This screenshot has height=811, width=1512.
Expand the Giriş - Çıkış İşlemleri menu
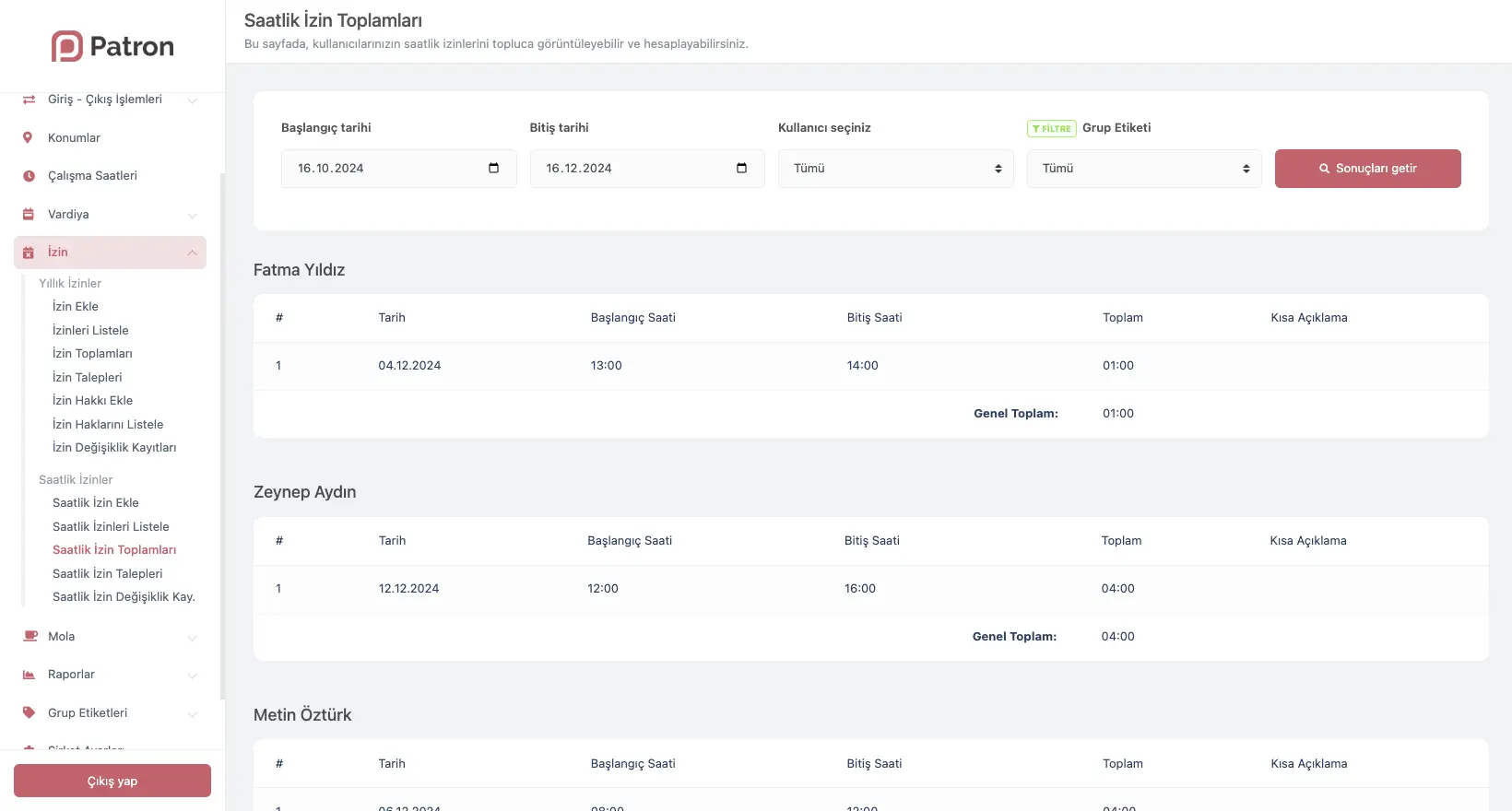coord(192,100)
